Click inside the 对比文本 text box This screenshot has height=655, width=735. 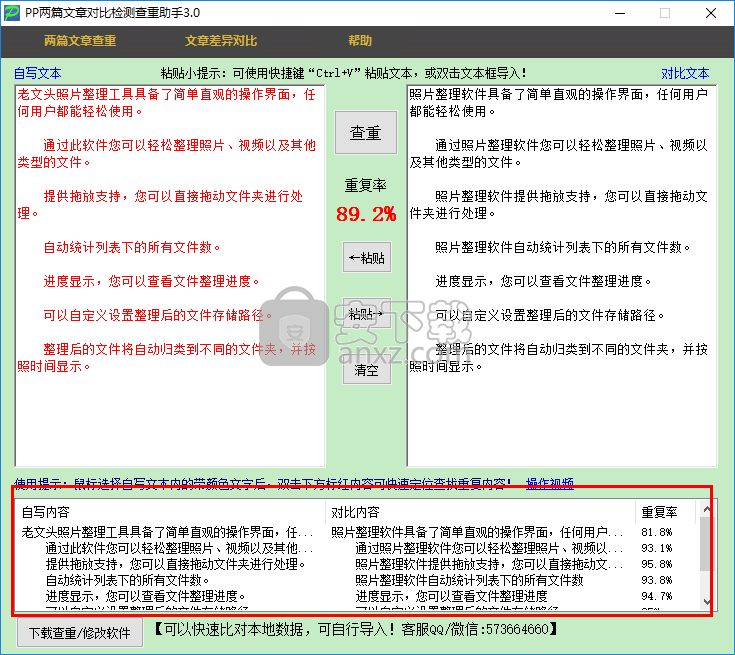[x=562, y=276]
